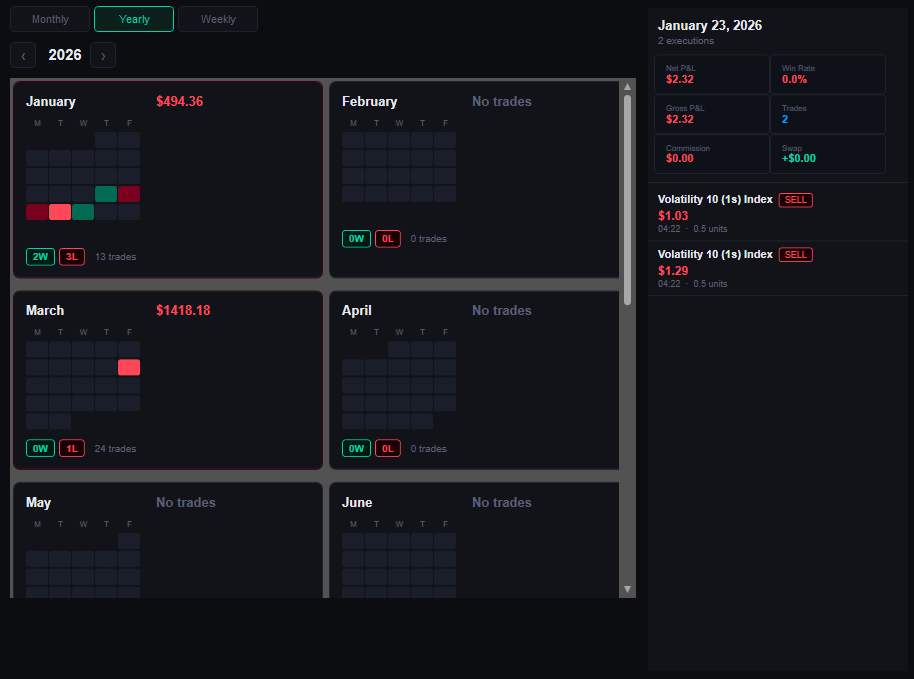Click the 3L losses badge under January
The height and width of the screenshot is (679, 914).
(71, 256)
